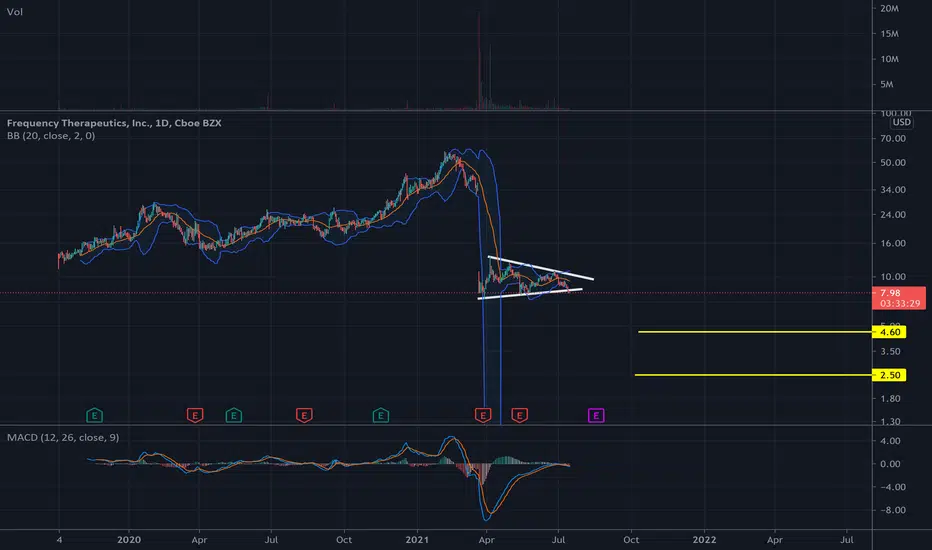932x550 pixels.
Task: Select the green E earnings marker in Nov 2020
Action: coord(381,416)
